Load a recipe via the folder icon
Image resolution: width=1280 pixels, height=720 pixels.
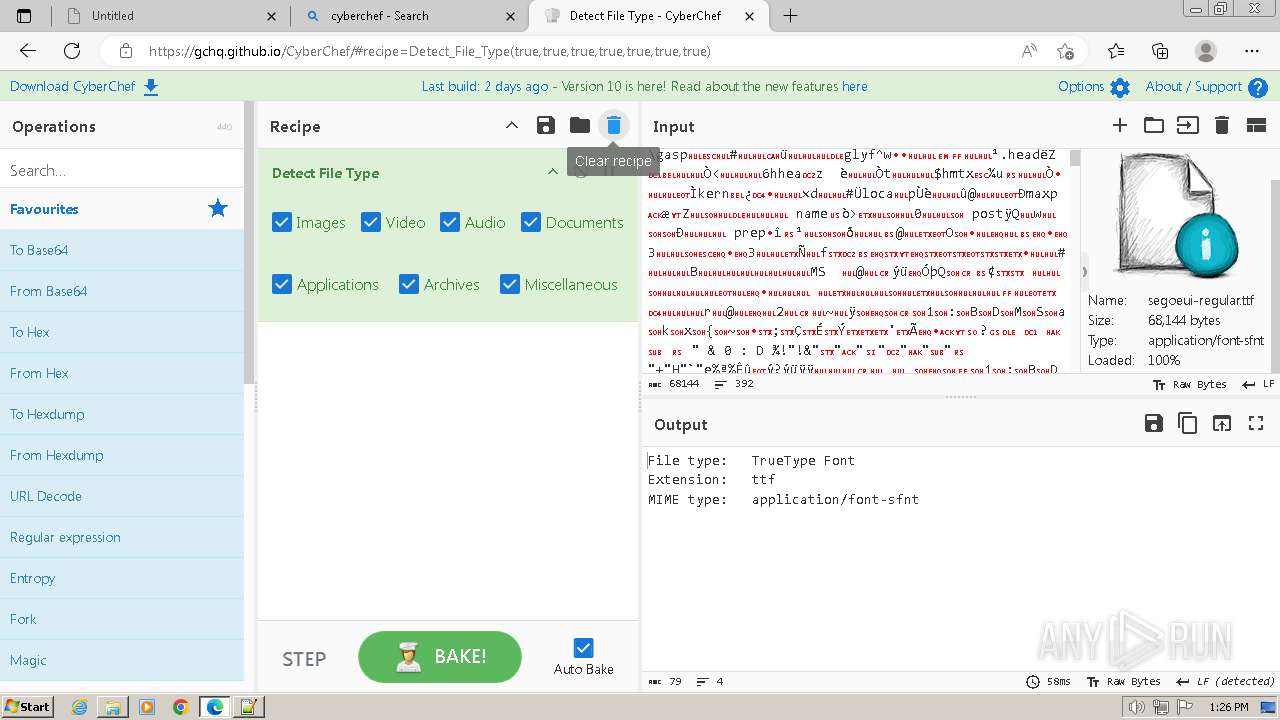[580, 125]
